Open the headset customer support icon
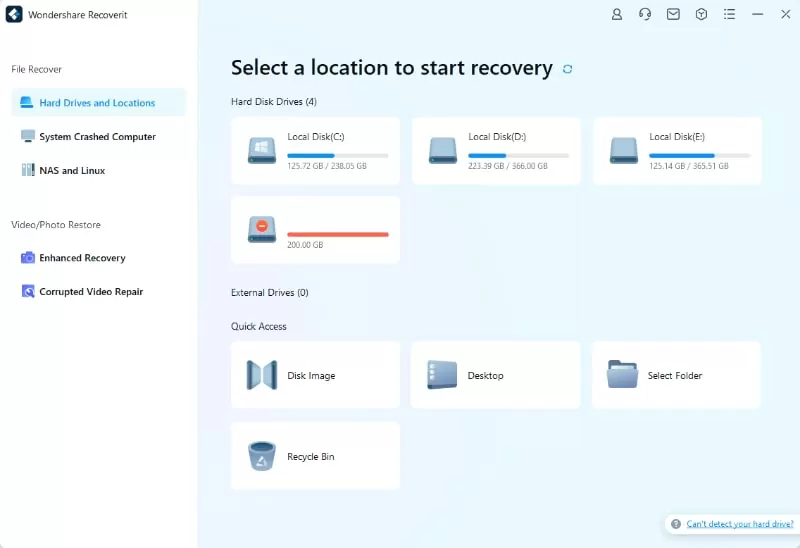The width and height of the screenshot is (800, 548). click(645, 14)
